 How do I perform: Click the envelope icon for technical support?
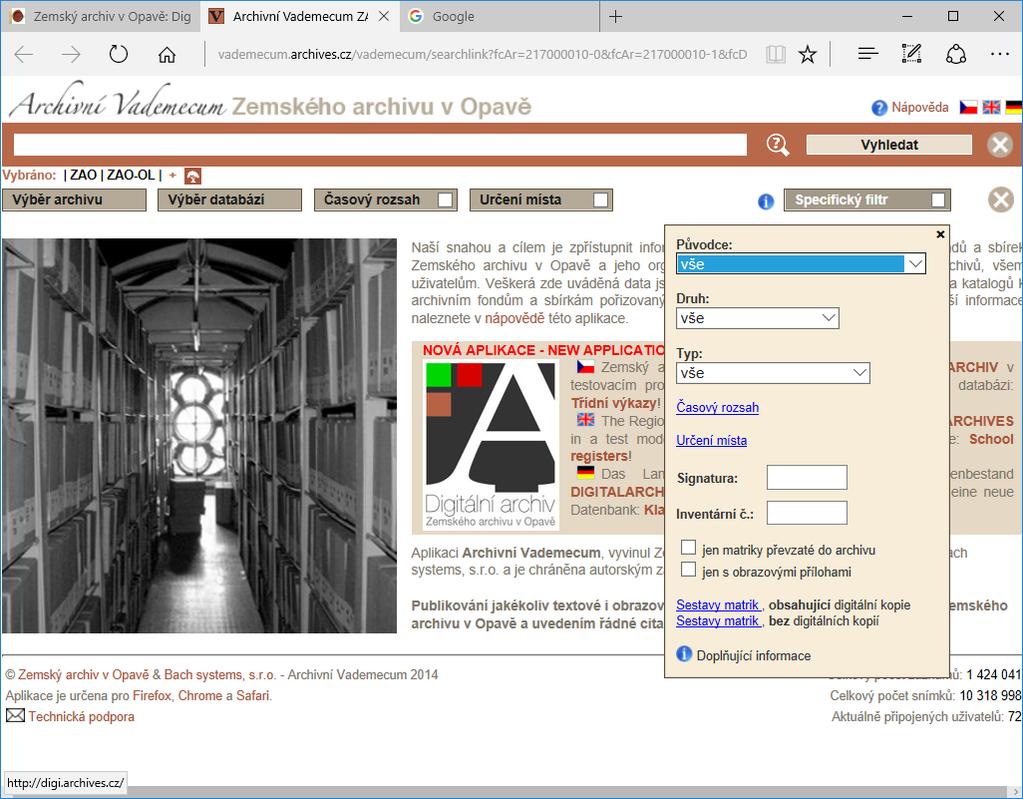(15, 716)
